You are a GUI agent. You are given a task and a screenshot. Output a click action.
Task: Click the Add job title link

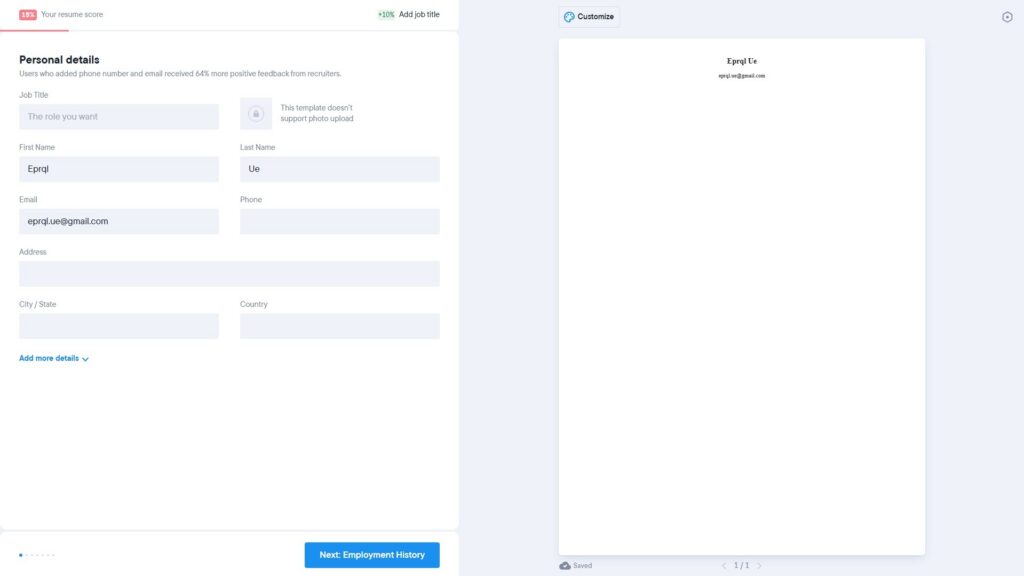click(x=419, y=15)
